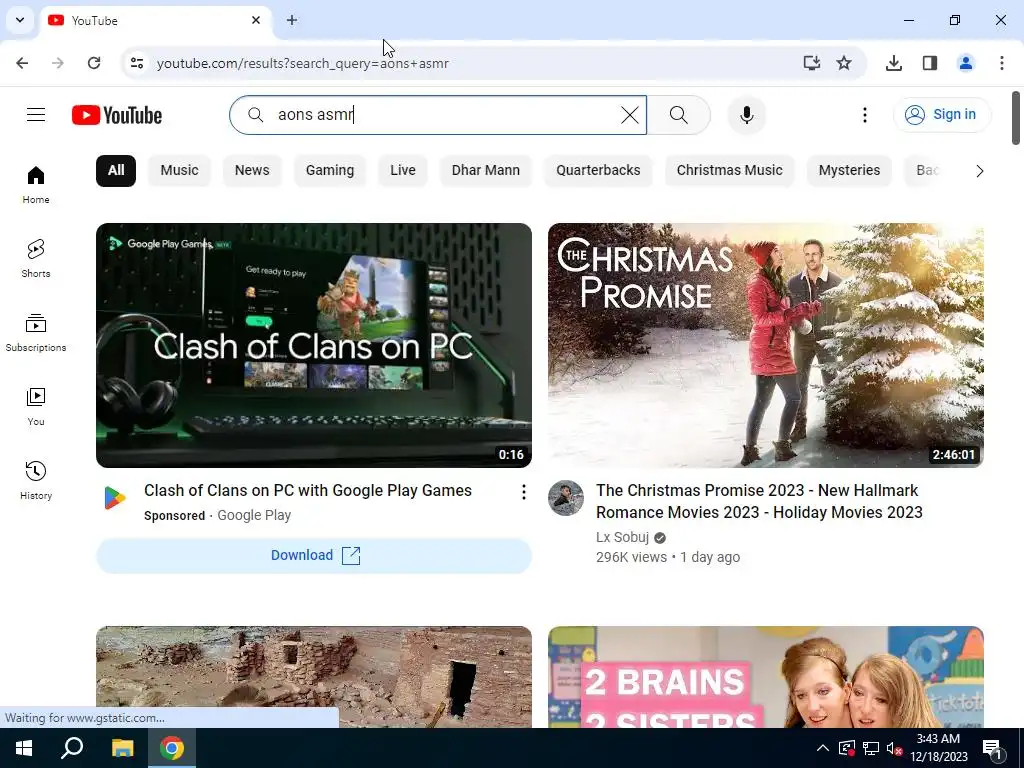Select the News filter chip
Image resolution: width=1024 pixels, height=768 pixels.
tap(252, 170)
